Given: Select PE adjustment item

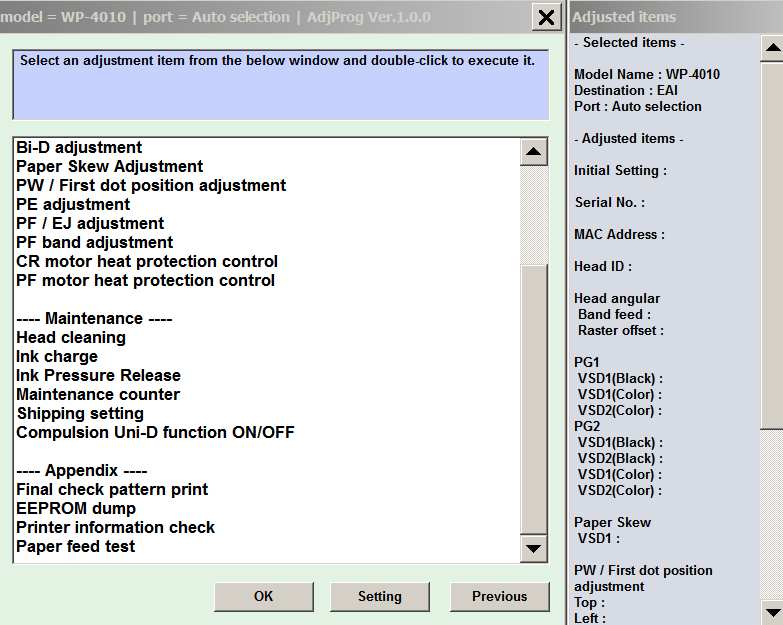Looking at the screenshot, I should click(x=73, y=205).
